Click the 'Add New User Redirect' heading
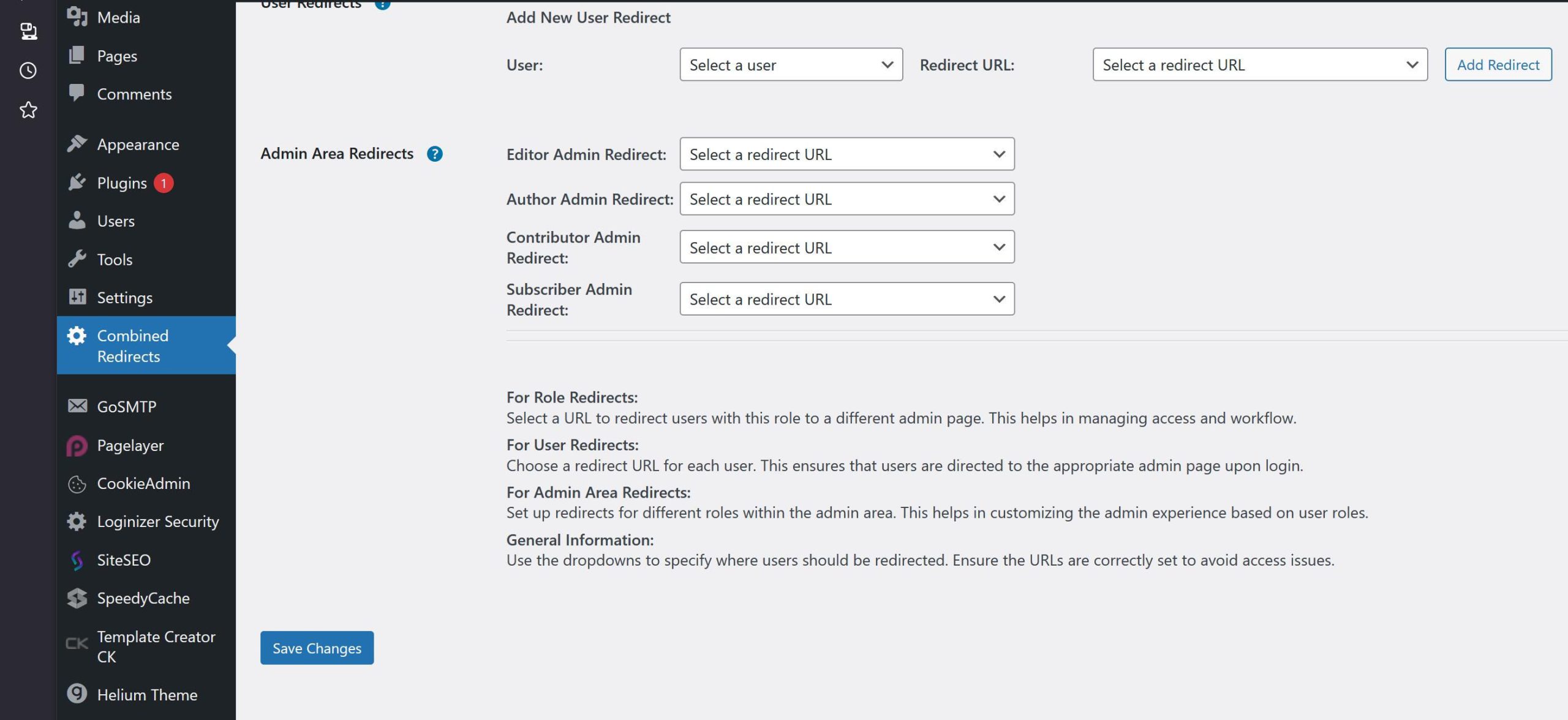The width and height of the screenshot is (1568, 720). pos(588,17)
